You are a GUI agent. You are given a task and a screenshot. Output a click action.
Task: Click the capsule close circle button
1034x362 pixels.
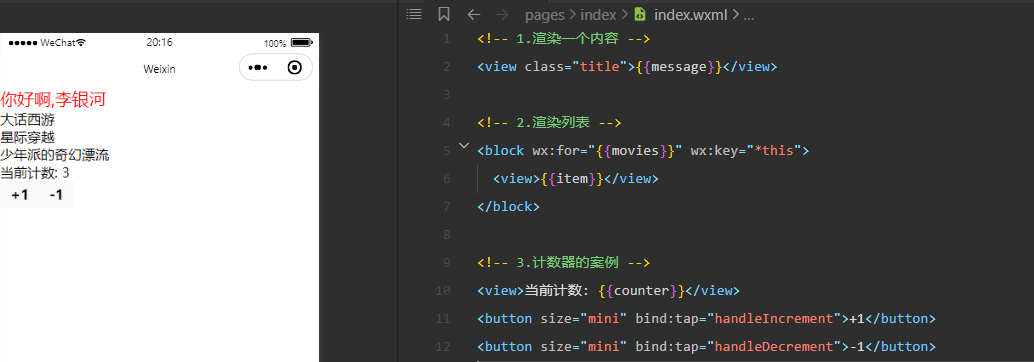tap(295, 67)
